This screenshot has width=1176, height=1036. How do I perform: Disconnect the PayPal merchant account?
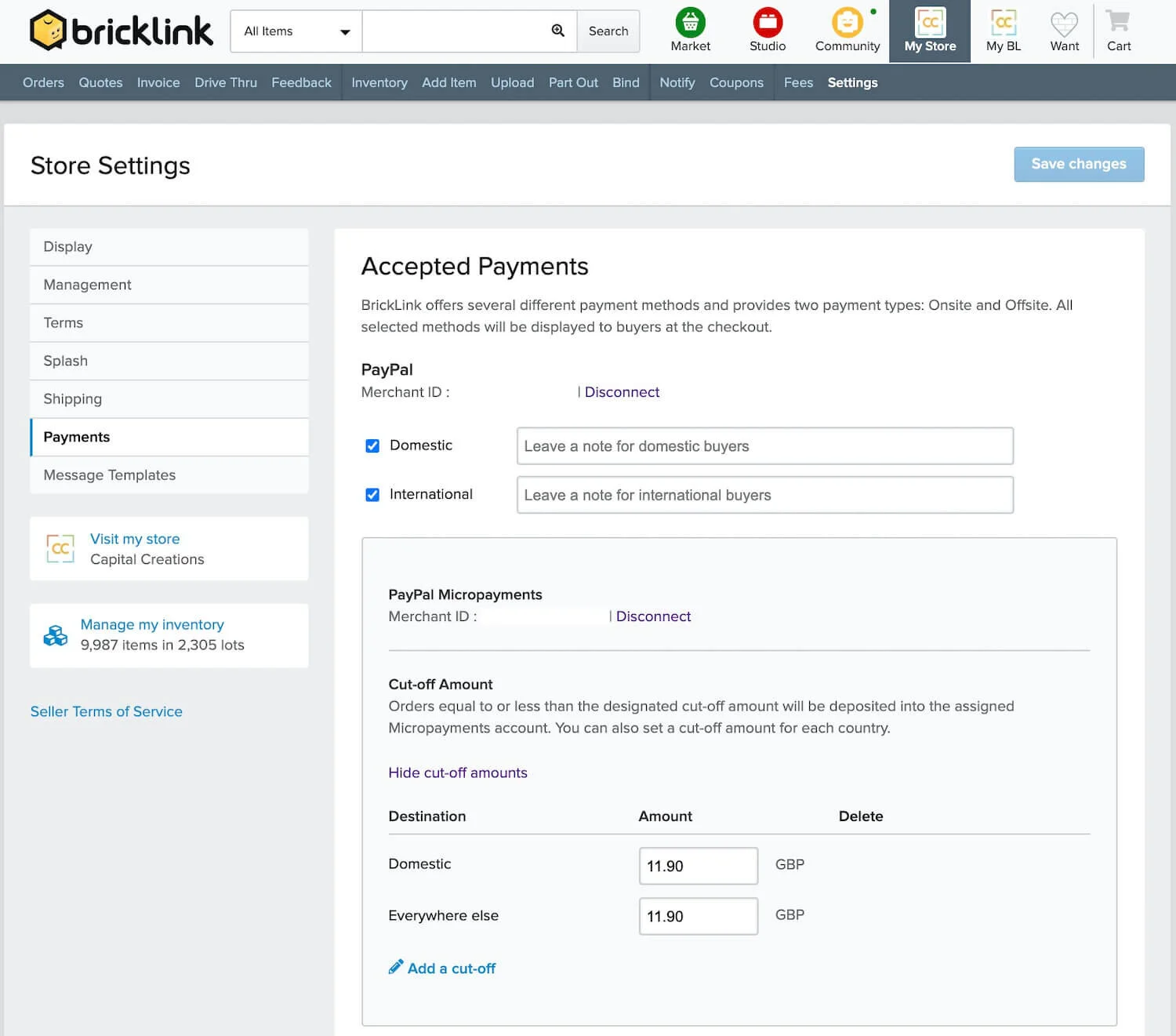click(x=622, y=392)
